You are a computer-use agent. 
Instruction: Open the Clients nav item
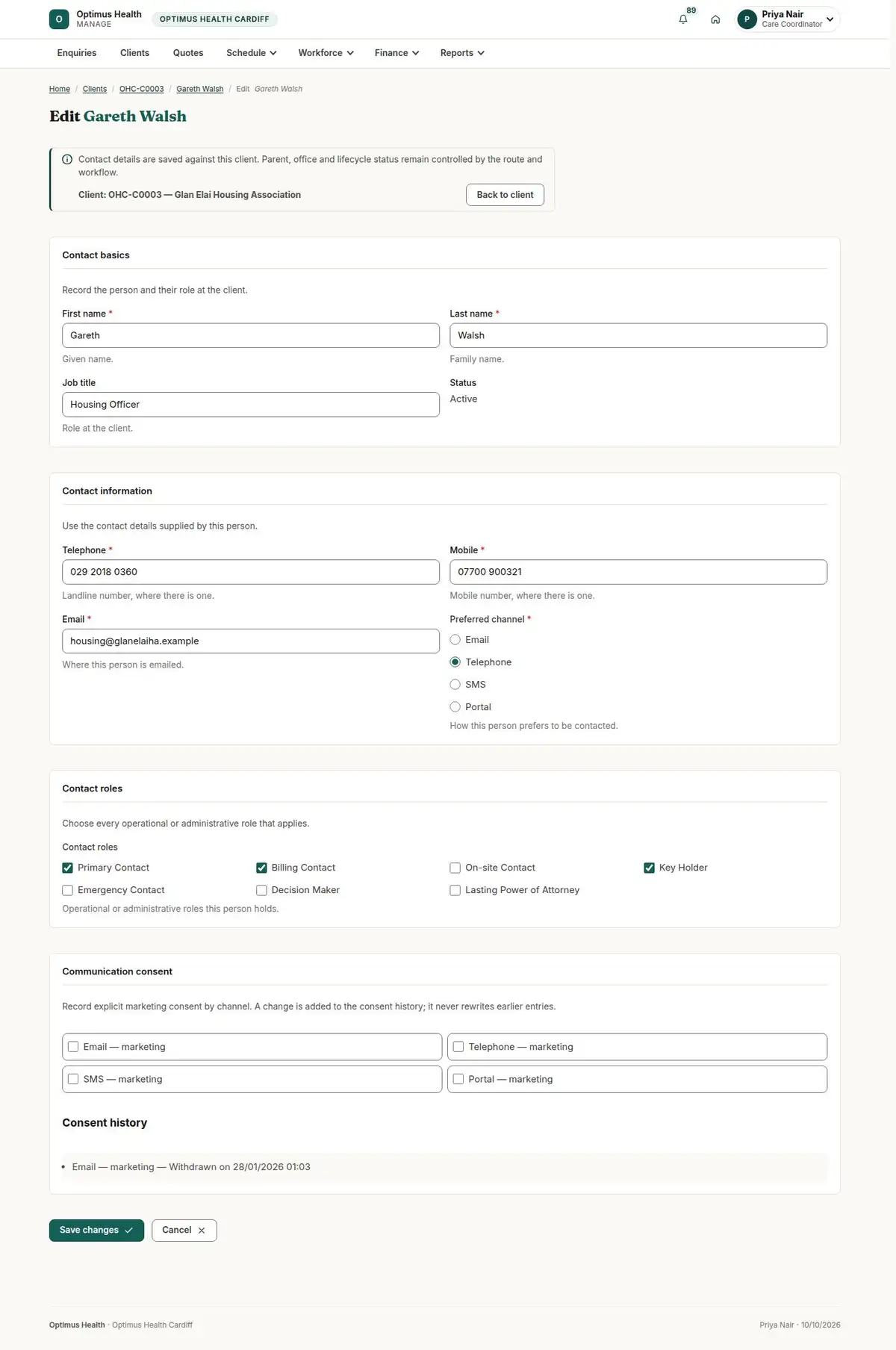(x=134, y=53)
